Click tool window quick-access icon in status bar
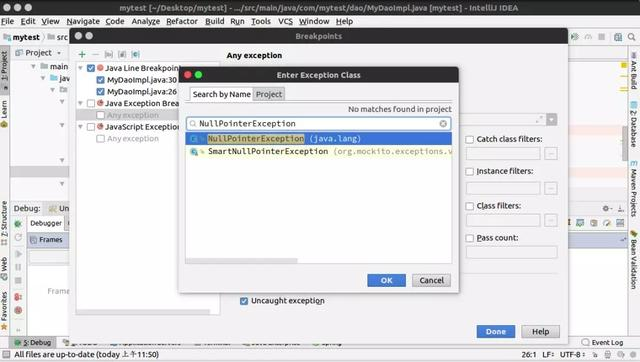This screenshot has width=640, height=362. (6, 354)
